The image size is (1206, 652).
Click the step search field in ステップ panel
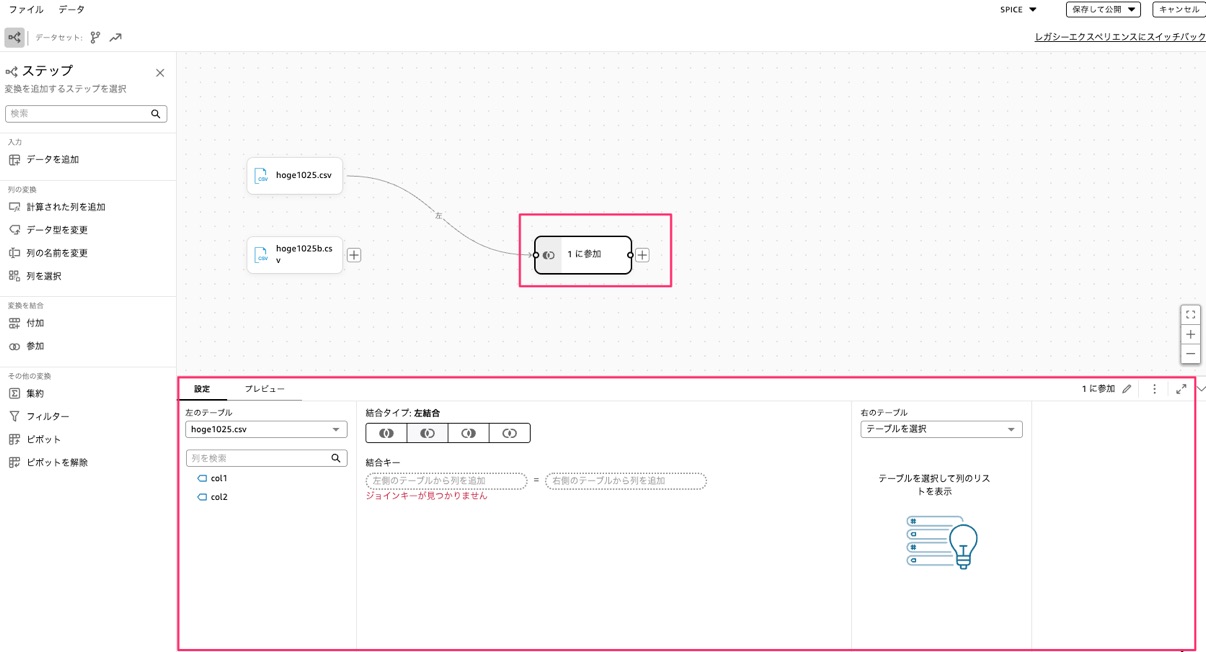point(78,114)
